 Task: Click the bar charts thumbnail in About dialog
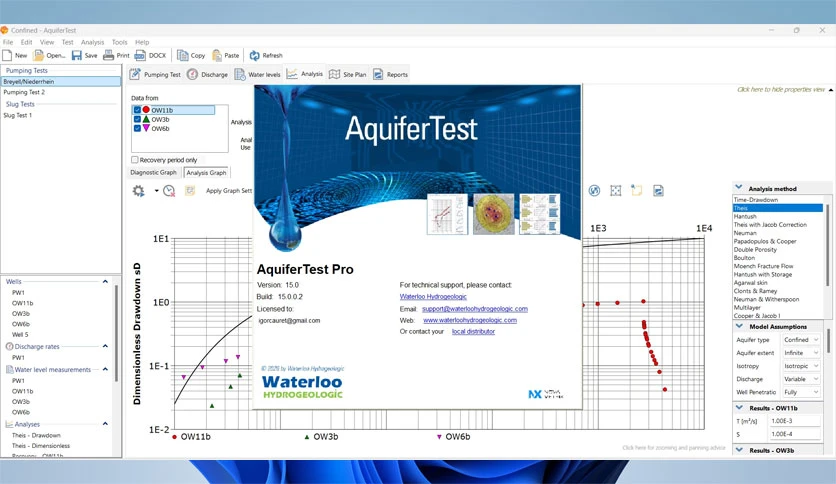[x=540, y=214]
